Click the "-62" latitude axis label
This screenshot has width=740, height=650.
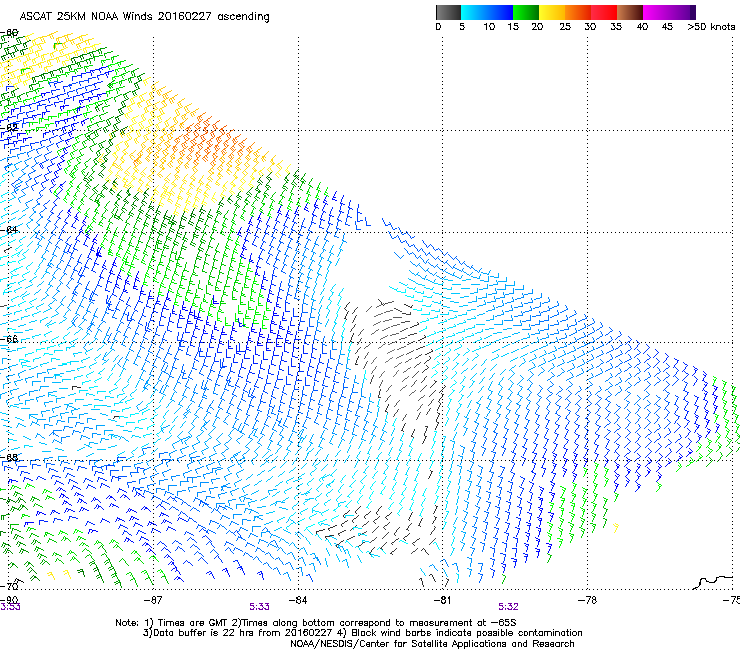pos(10,127)
